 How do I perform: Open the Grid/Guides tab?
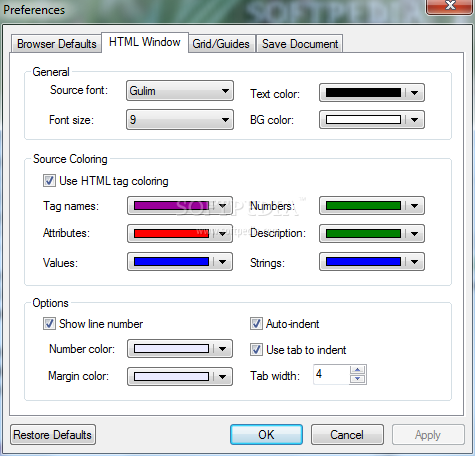point(221,44)
